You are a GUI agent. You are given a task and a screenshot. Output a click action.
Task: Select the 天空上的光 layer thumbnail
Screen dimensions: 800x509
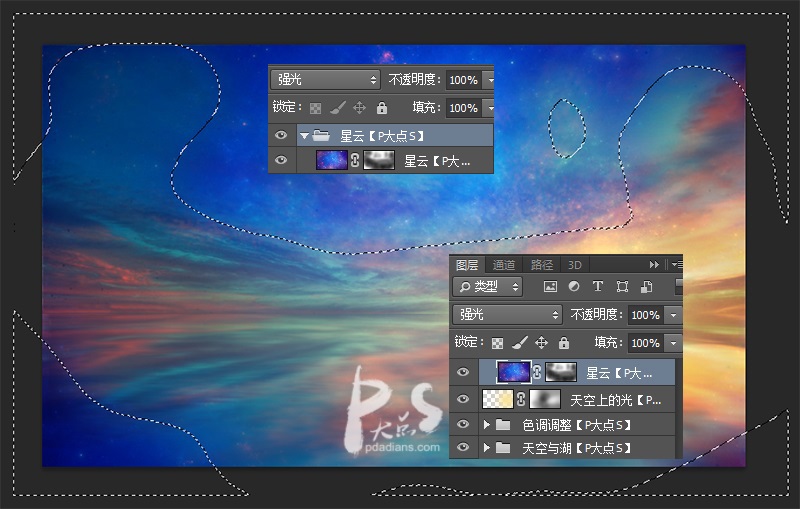497,399
